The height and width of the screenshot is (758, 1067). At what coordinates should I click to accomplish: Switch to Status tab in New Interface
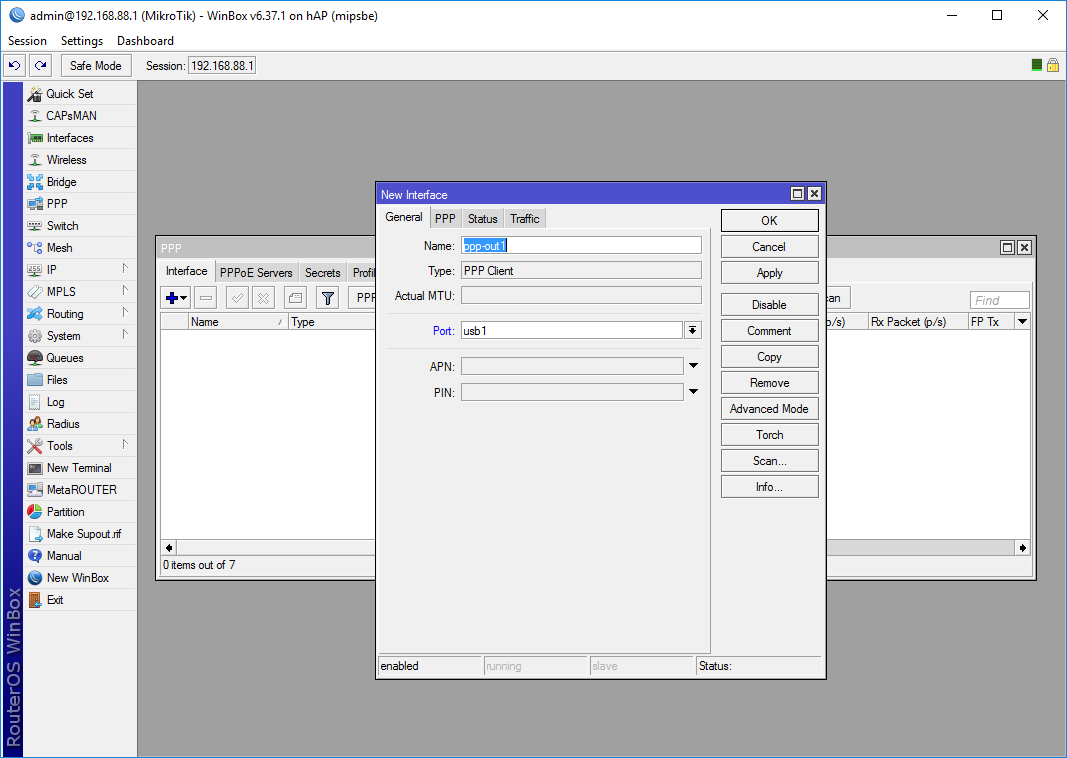click(x=482, y=218)
